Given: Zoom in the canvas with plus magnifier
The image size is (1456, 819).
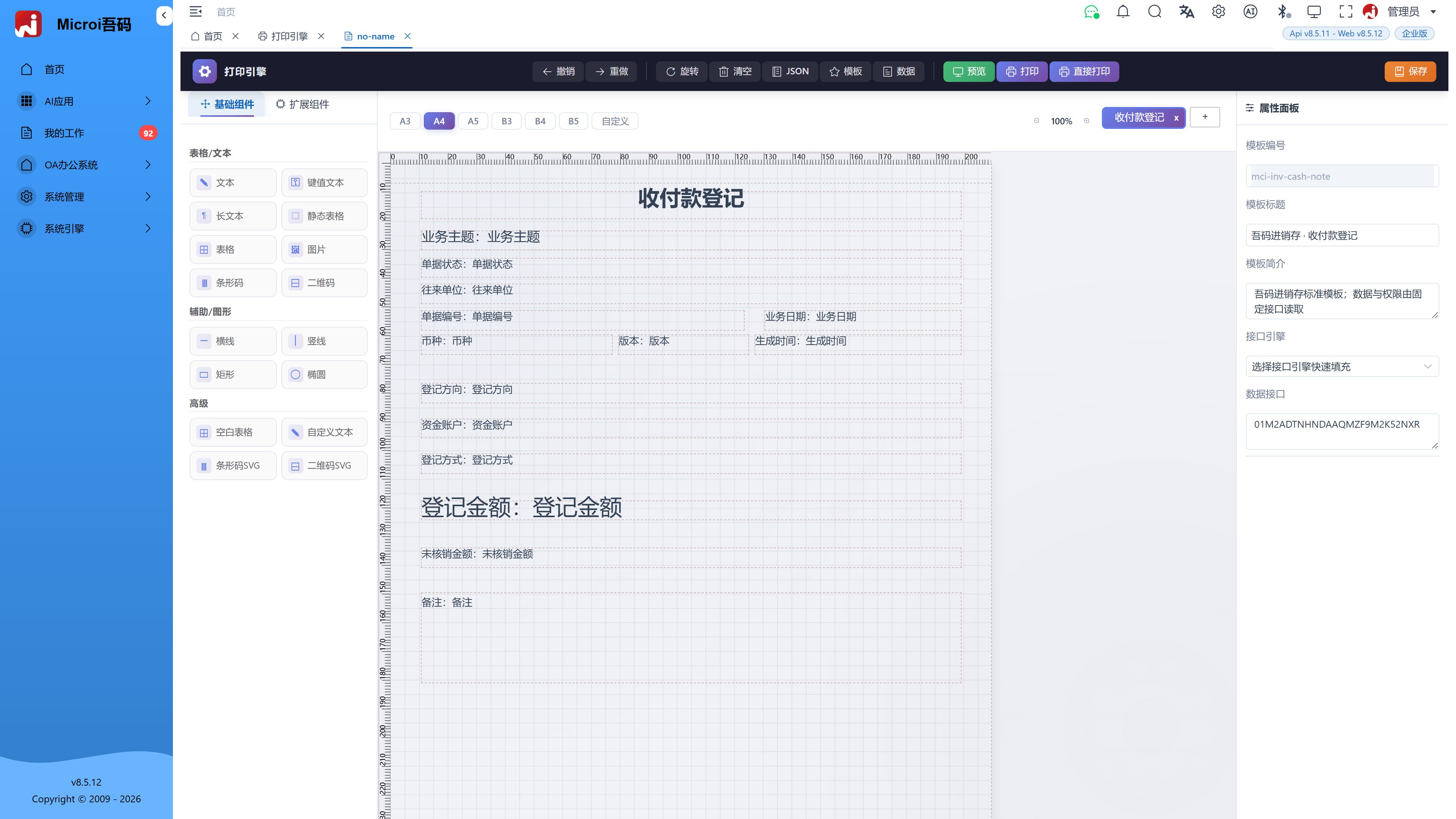Looking at the screenshot, I should 1086,121.
